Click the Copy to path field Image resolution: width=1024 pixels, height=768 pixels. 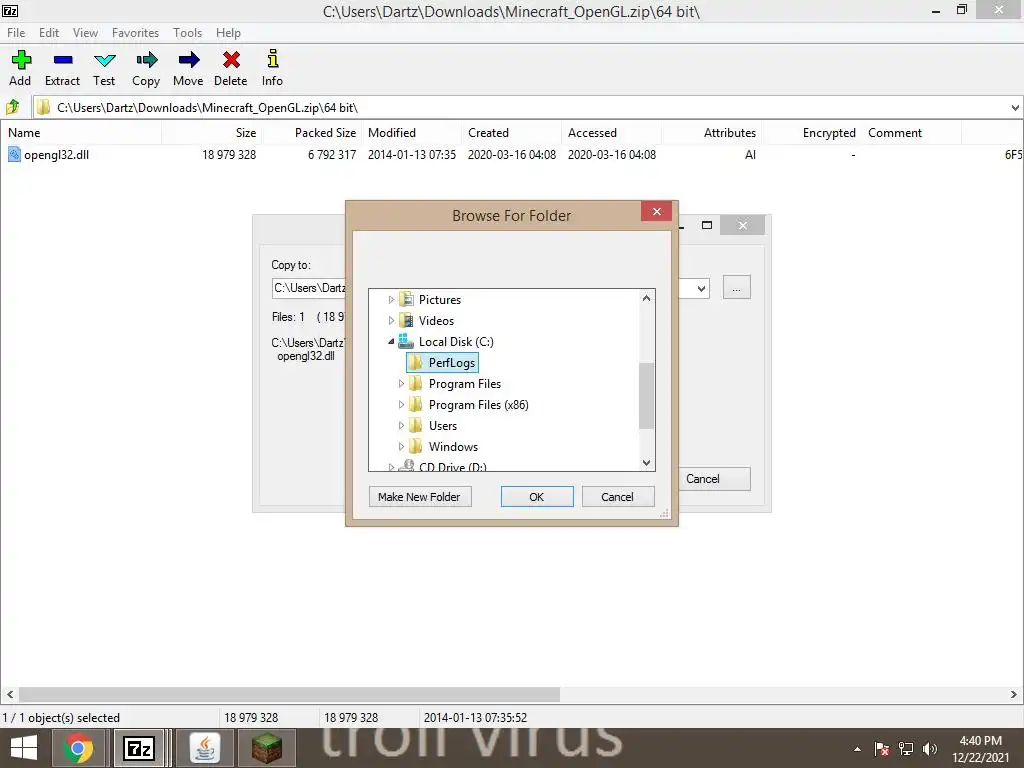pos(308,288)
